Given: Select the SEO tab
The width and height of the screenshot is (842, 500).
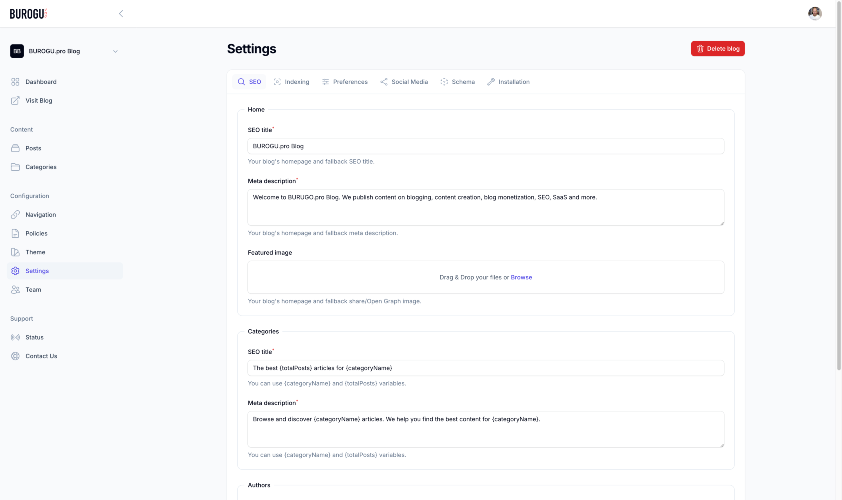Looking at the screenshot, I should 249,82.
